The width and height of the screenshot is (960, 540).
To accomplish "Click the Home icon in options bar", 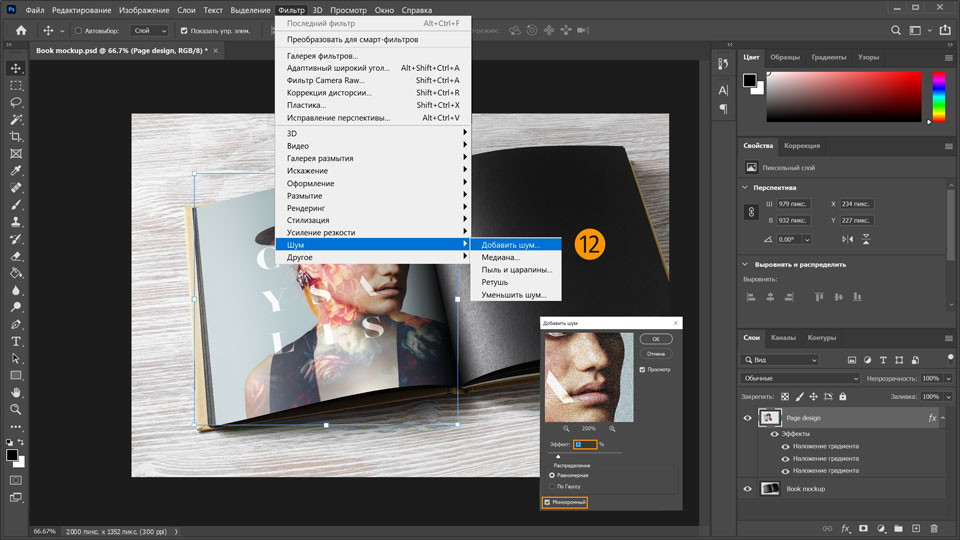I will [x=21, y=30].
